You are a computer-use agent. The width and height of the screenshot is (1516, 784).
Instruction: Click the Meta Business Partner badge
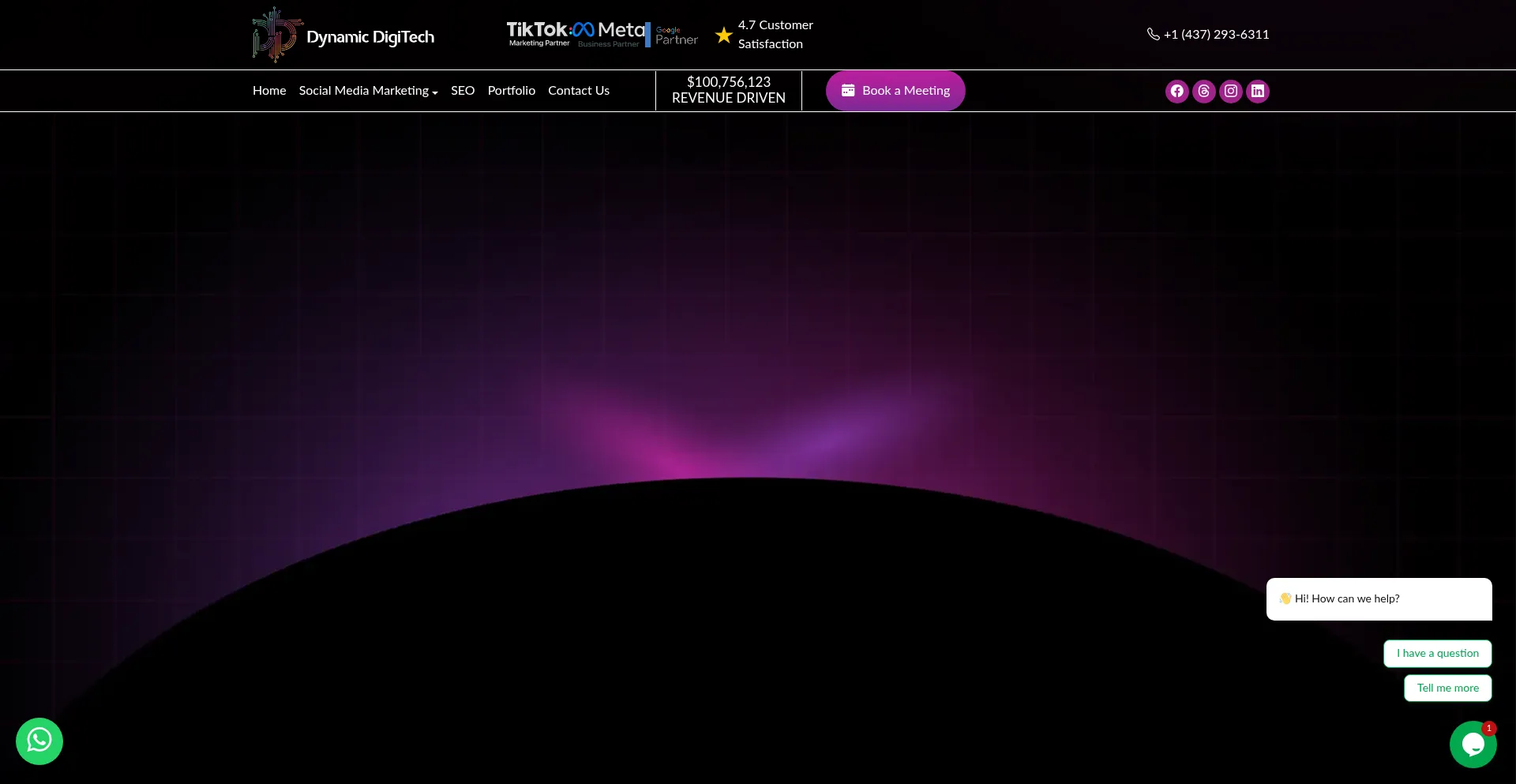tap(609, 34)
